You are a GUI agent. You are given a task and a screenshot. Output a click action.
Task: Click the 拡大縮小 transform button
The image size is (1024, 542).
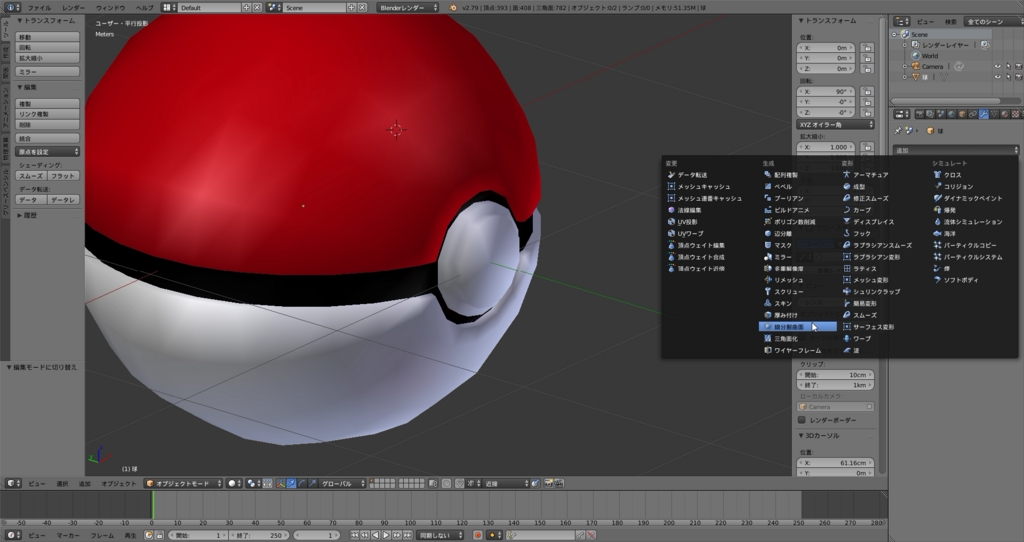point(47,59)
